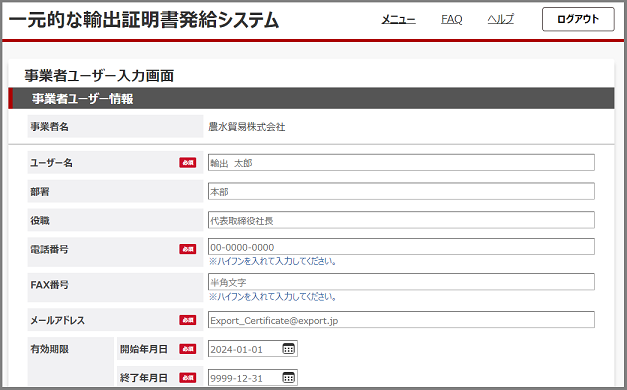Focus the メールアドレス input field
The width and height of the screenshot is (627, 390).
(x=401, y=320)
